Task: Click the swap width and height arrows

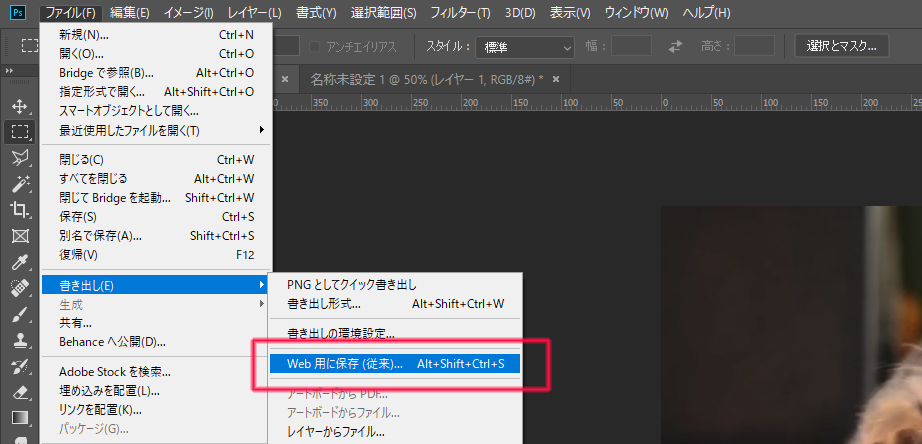Action: [676, 46]
